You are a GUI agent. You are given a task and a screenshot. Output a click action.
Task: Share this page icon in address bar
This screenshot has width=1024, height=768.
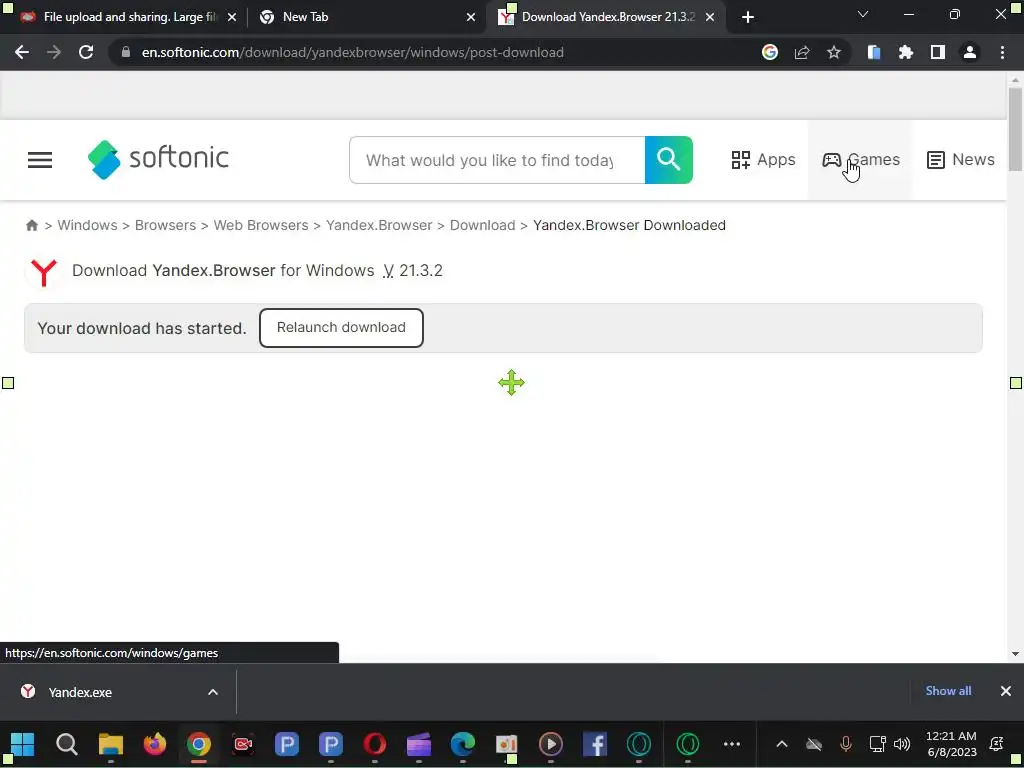(802, 52)
